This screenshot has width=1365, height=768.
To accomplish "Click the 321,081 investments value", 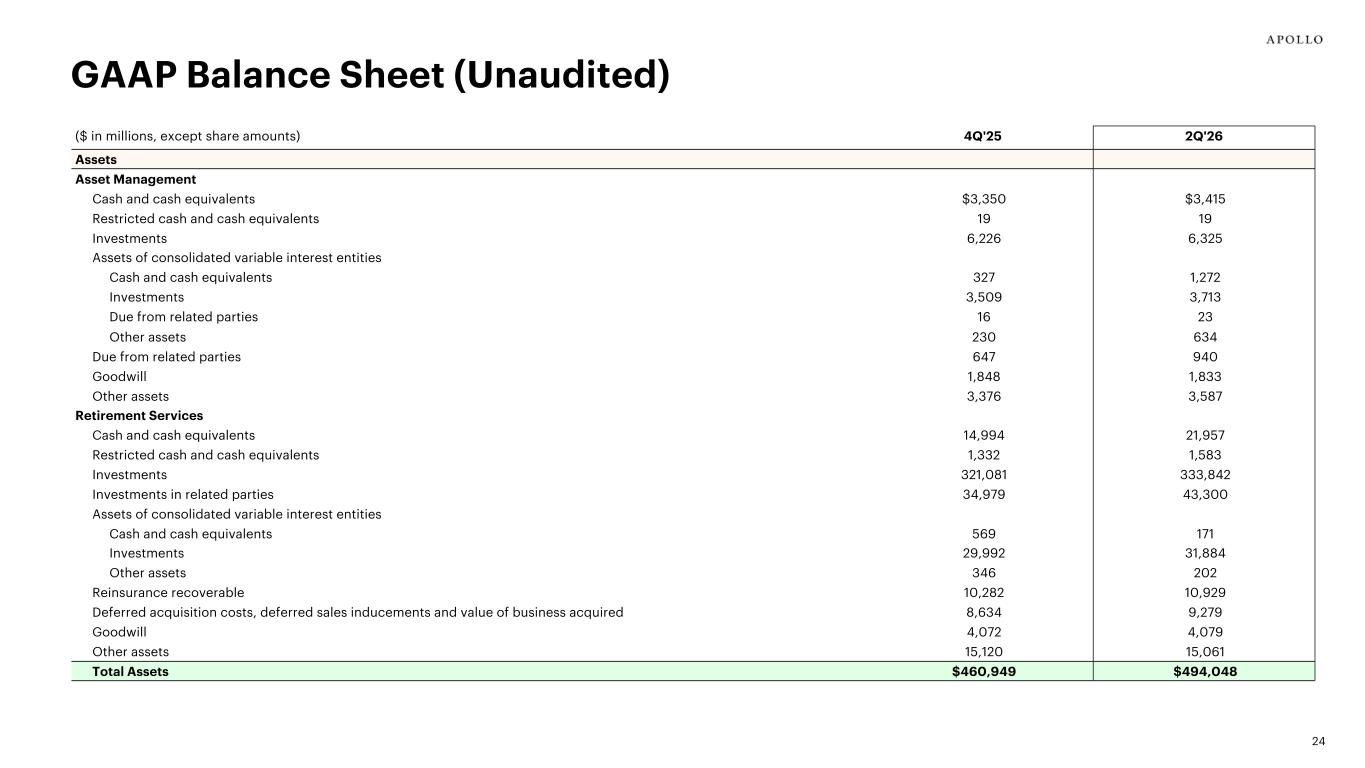I will click(984, 475).
